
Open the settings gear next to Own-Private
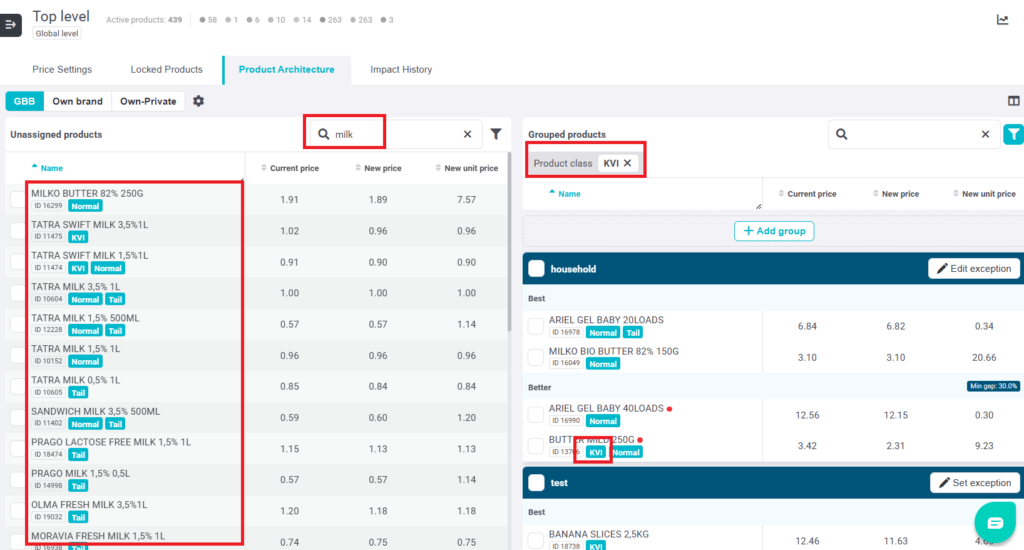(198, 101)
